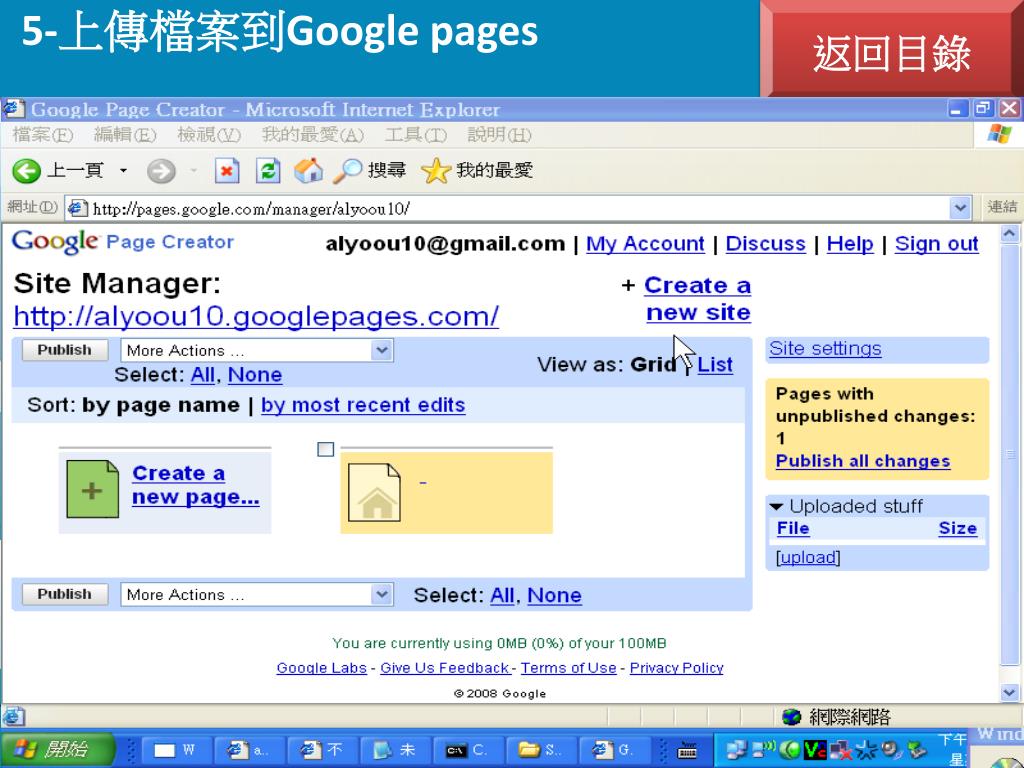Image resolution: width=1024 pixels, height=768 pixels.
Task: Click the IE icon in window title bar
Action: pyautogui.click(x=14, y=108)
